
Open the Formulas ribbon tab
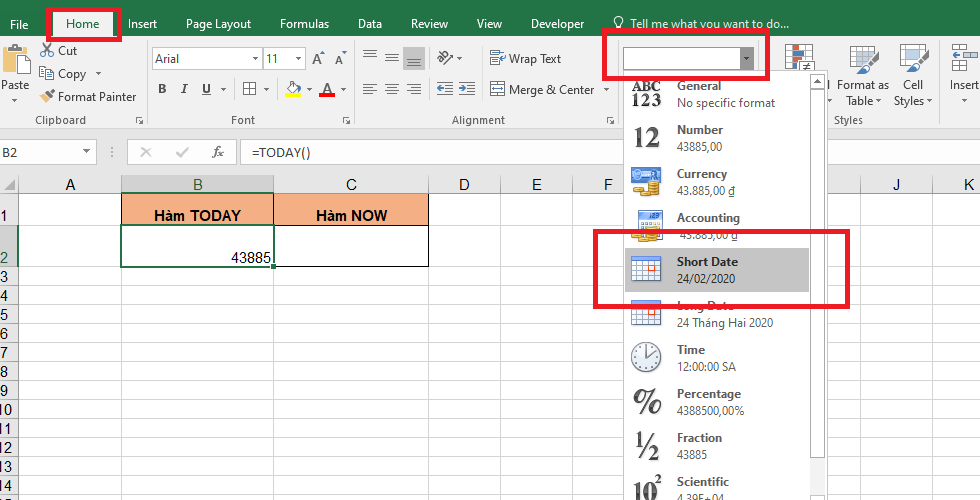pos(304,24)
